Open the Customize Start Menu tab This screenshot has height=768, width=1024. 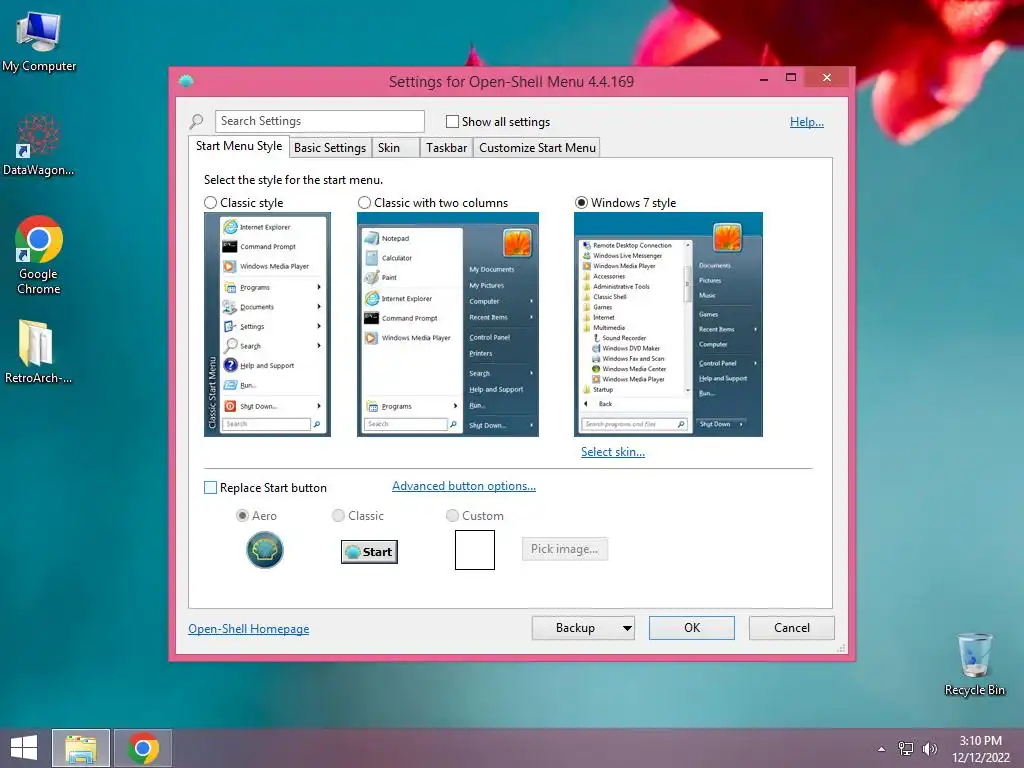[537, 148]
